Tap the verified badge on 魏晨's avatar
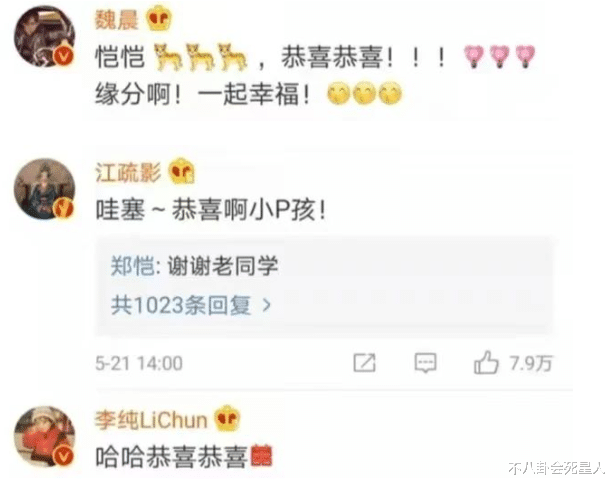This screenshot has height=484, width=613. point(64,56)
